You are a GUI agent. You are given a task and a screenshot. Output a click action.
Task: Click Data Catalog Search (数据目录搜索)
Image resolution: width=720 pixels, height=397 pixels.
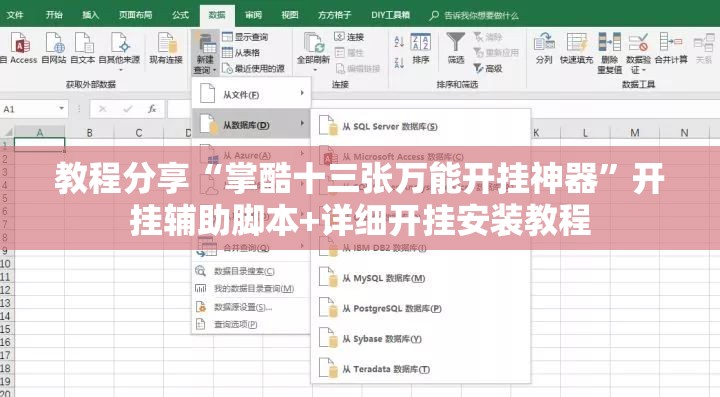click(x=251, y=271)
